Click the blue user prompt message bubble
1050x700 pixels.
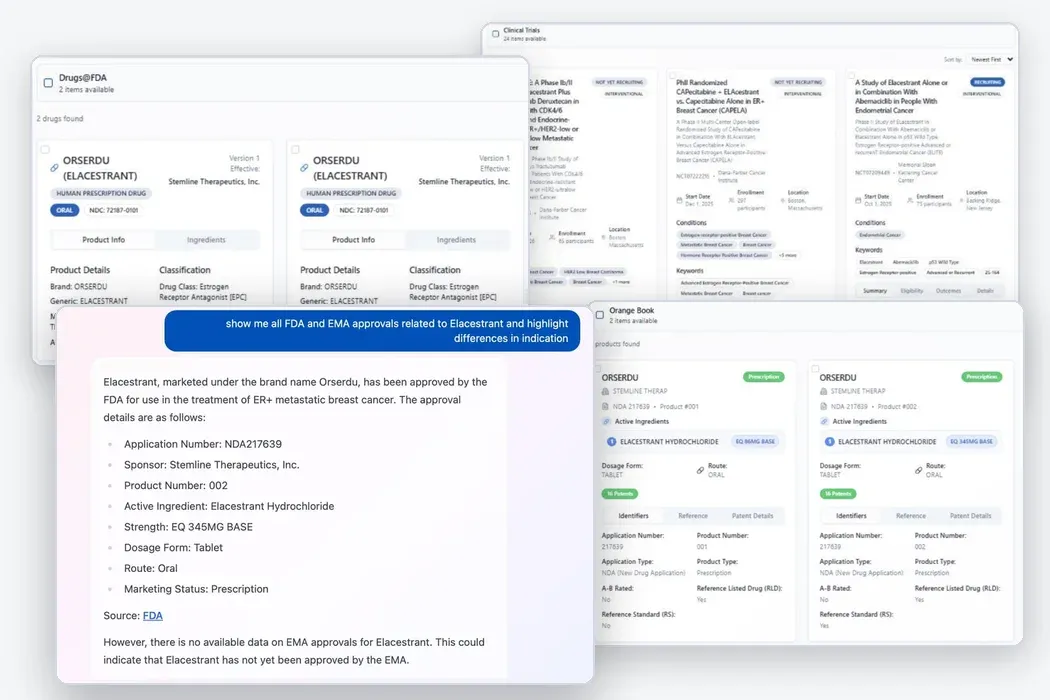[372, 331]
